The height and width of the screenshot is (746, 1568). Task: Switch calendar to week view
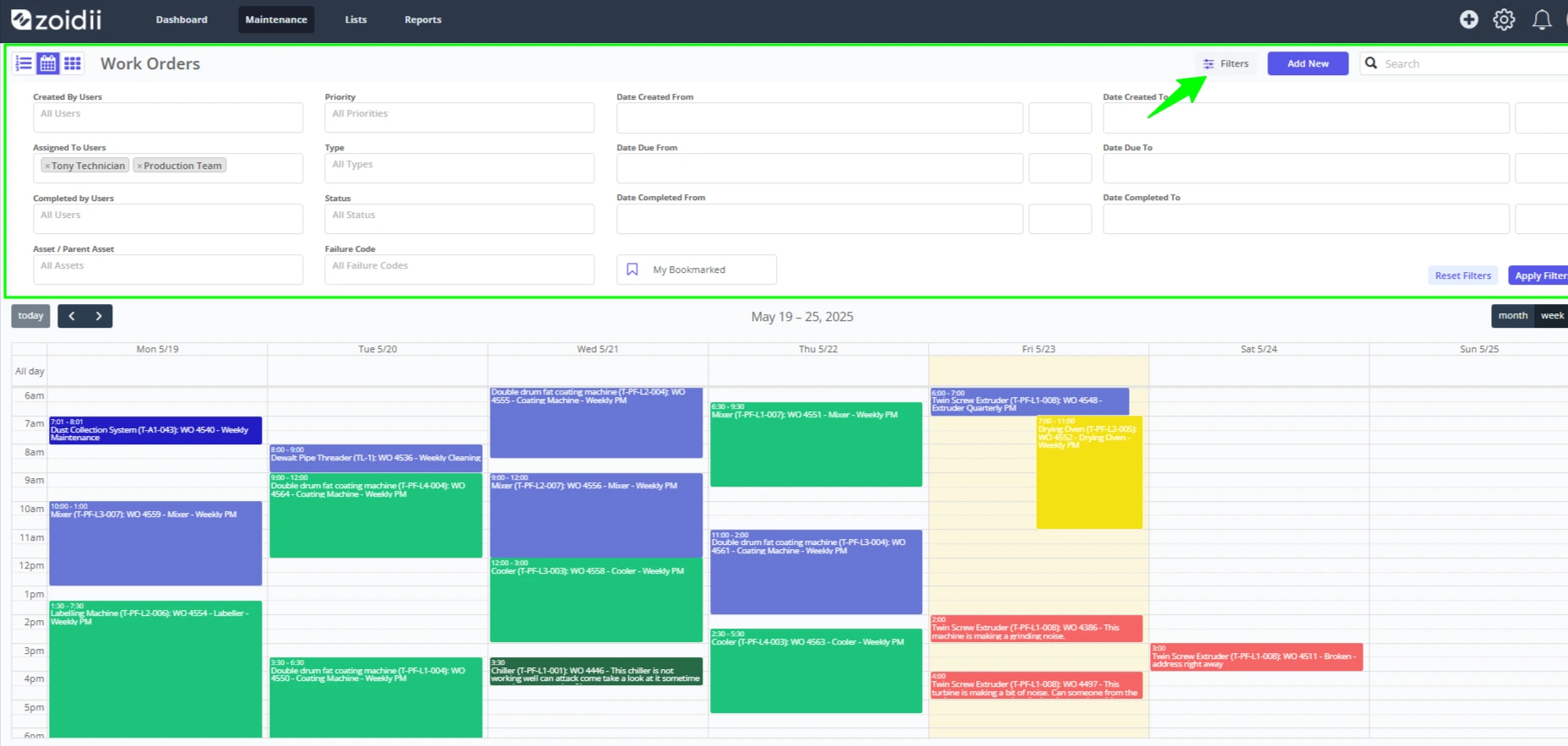point(1552,316)
